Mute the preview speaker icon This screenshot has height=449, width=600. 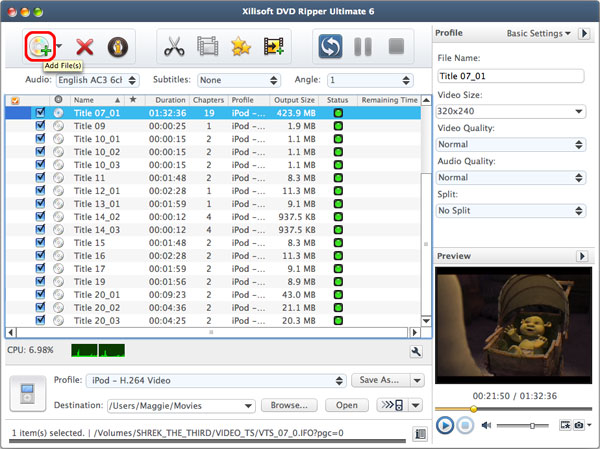click(486, 425)
